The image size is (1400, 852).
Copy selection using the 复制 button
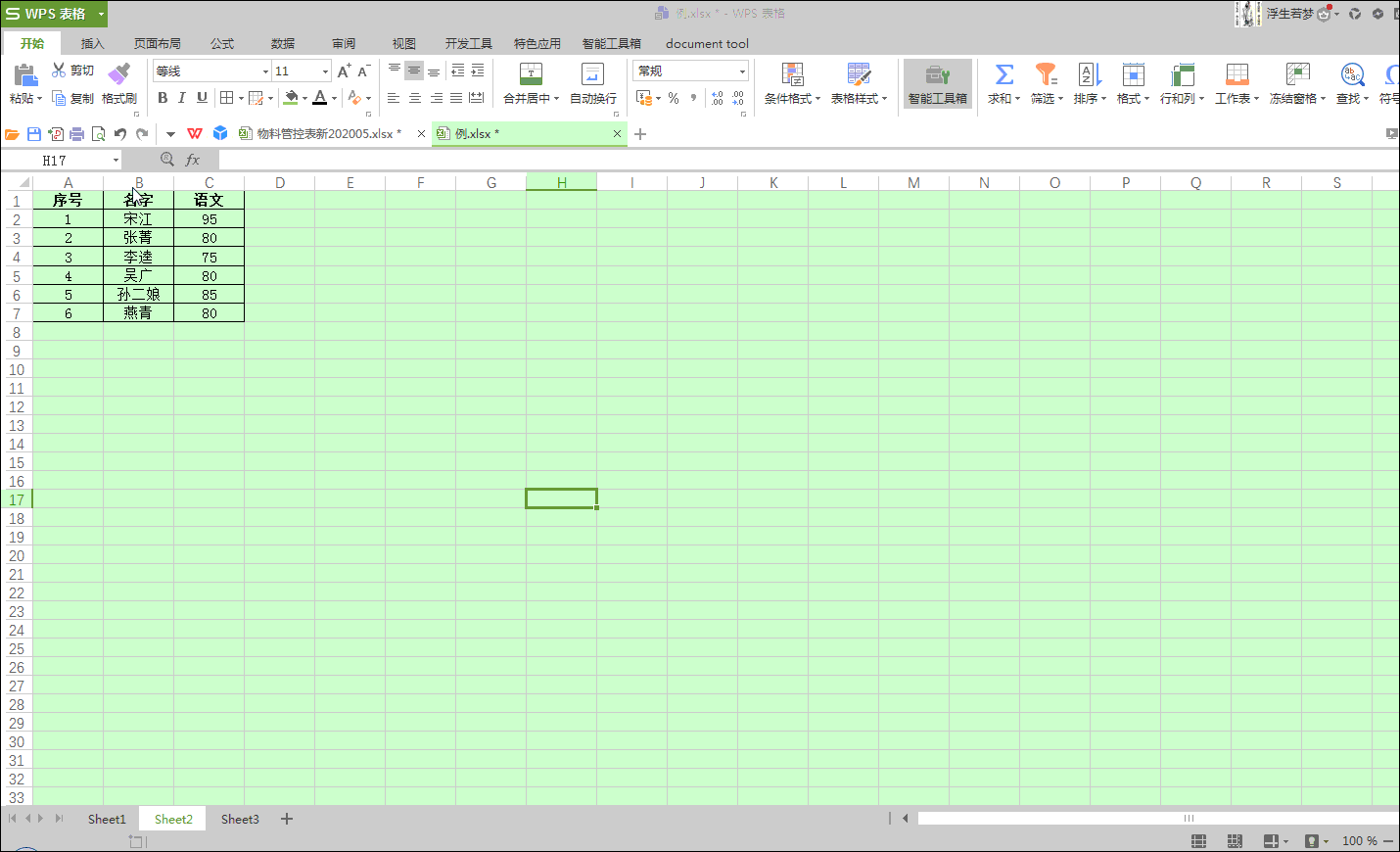click(x=72, y=98)
